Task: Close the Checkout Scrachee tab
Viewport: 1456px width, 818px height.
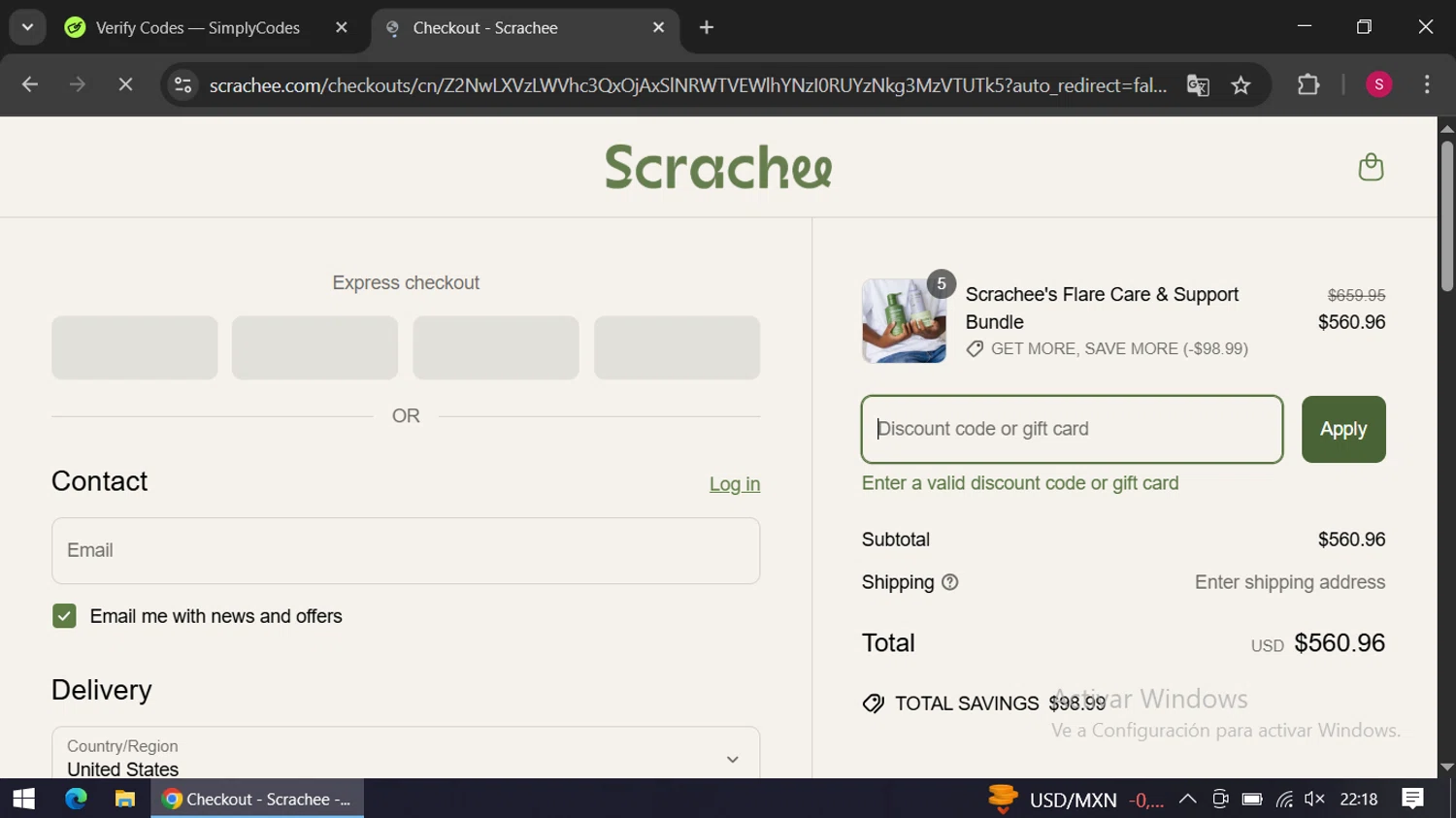Action: [x=658, y=27]
